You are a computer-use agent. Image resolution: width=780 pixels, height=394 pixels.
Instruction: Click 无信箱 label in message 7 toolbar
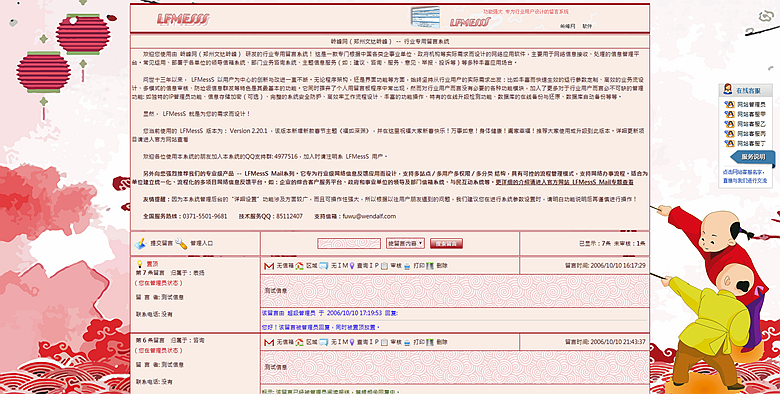tap(285, 266)
